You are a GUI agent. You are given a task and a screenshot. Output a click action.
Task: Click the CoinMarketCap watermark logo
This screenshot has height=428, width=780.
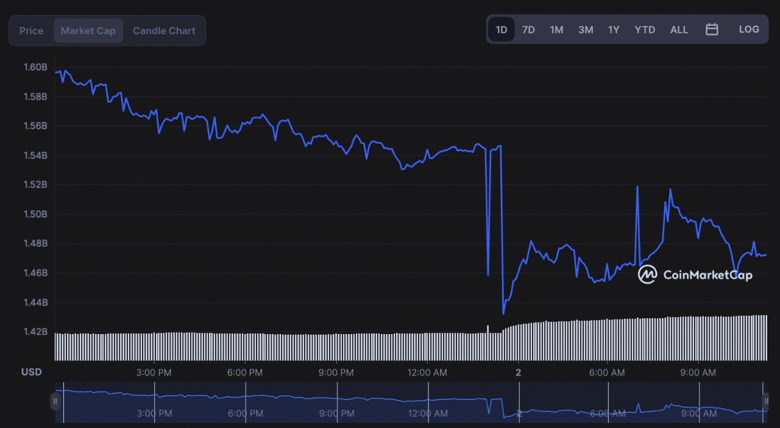point(695,274)
